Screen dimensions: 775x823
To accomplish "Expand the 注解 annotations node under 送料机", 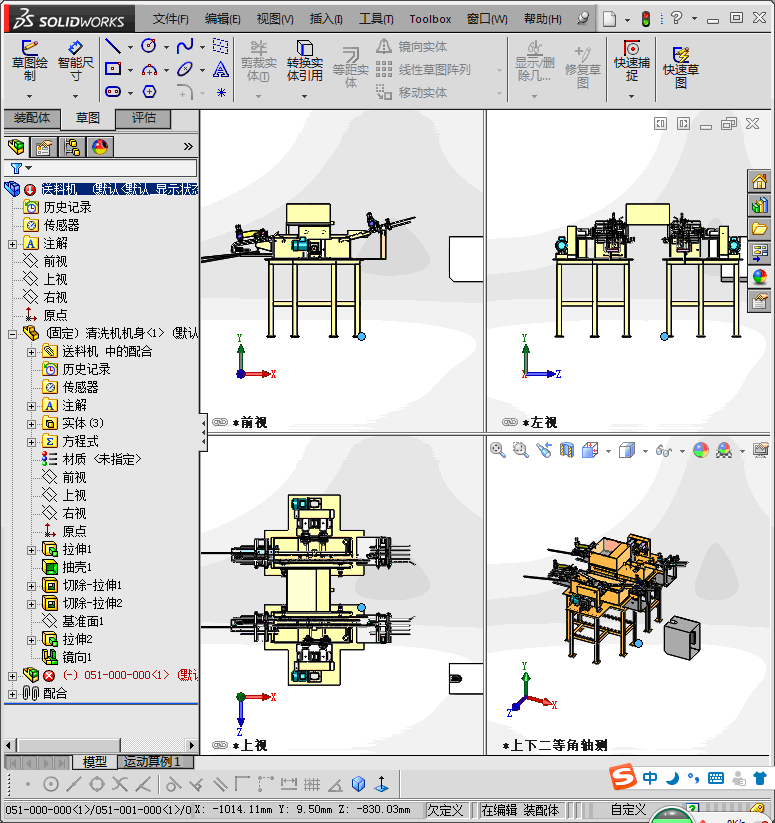I will [x=12, y=244].
